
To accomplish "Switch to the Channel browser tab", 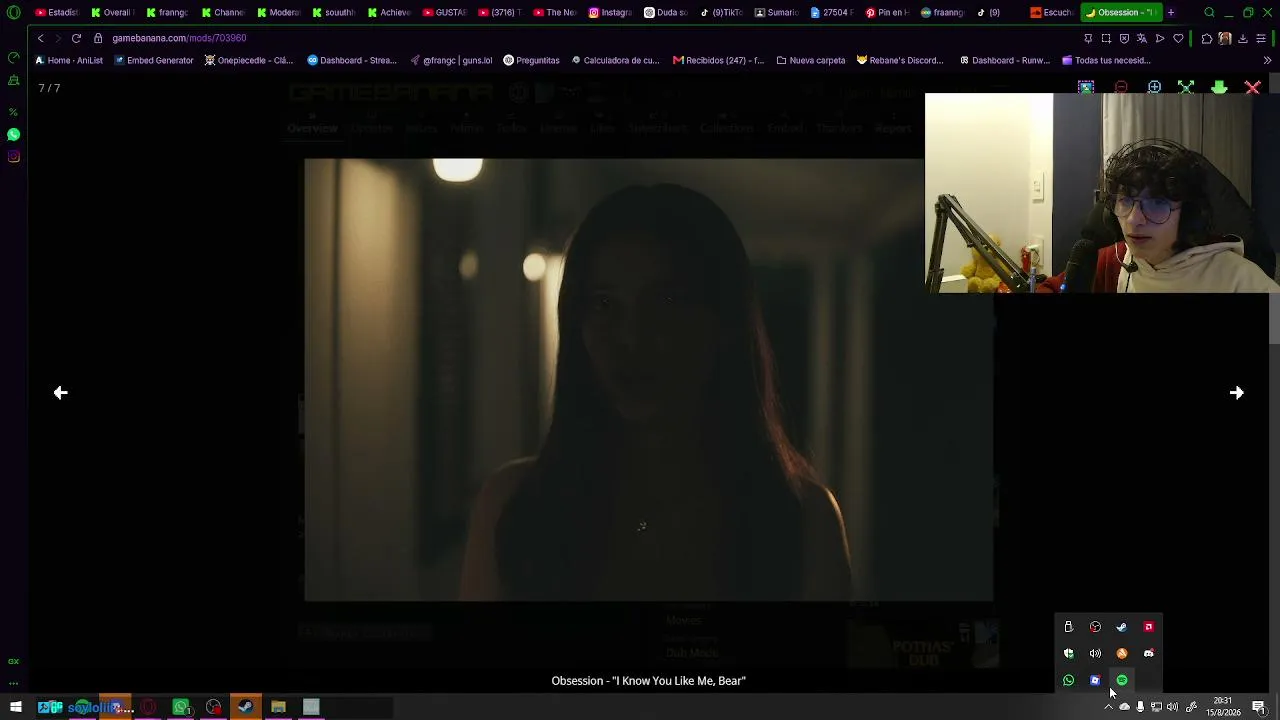I will click(x=222, y=13).
